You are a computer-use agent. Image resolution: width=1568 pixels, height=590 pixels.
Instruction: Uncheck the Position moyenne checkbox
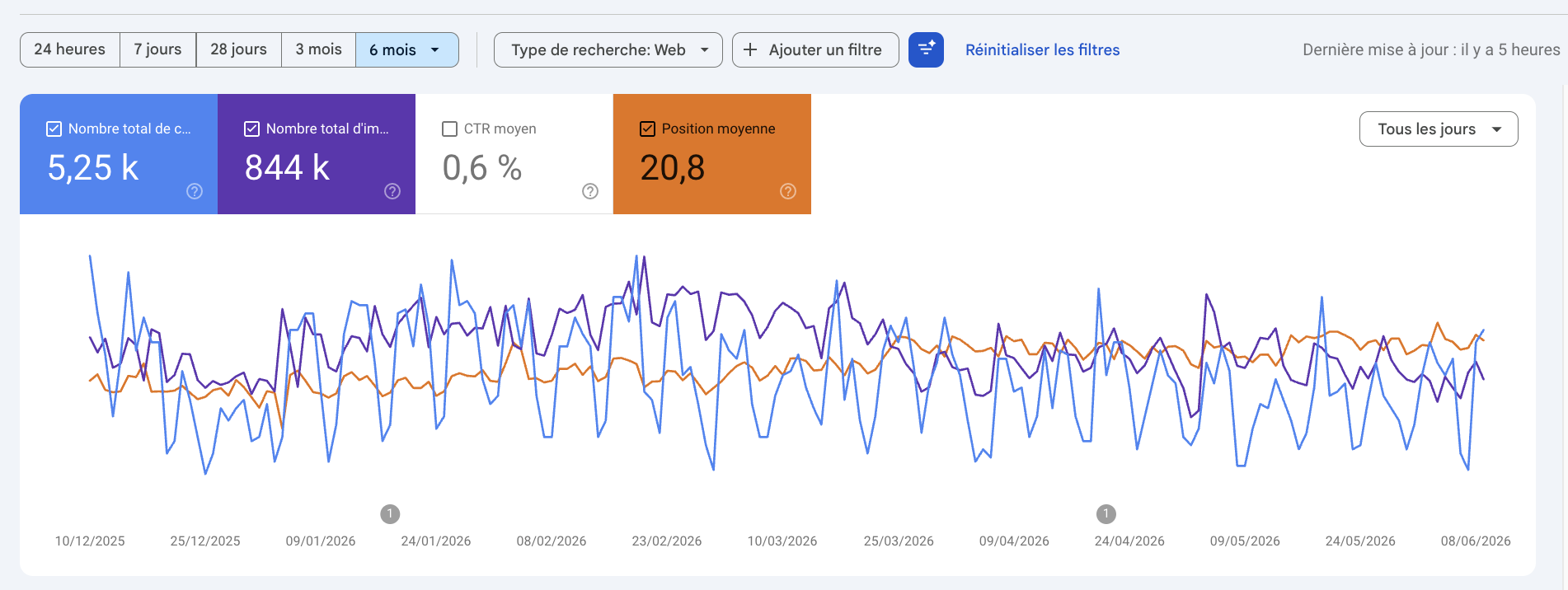(648, 129)
